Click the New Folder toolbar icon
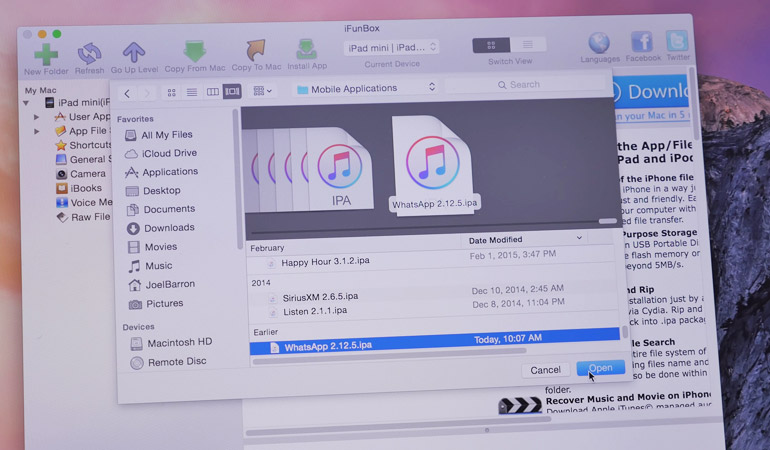The width and height of the screenshot is (770, 450). (x=44, y=52)
